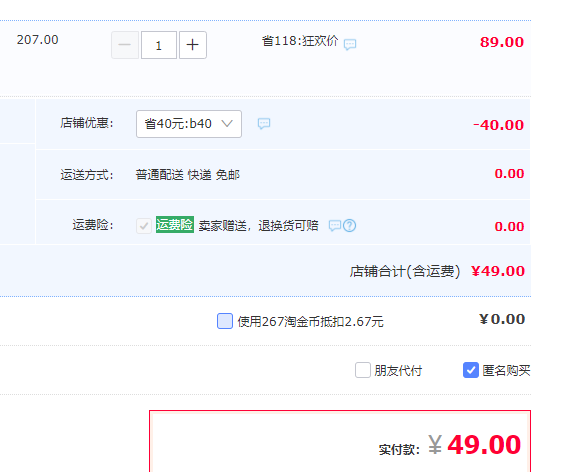Click the 省118:狂欢价 promotion text
Viewport: 567px width, 472px height.
(x=300, y=41)
